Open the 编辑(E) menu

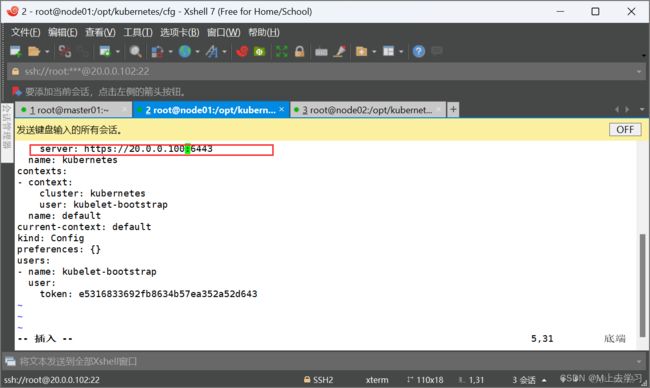click(x=62, y=32)
